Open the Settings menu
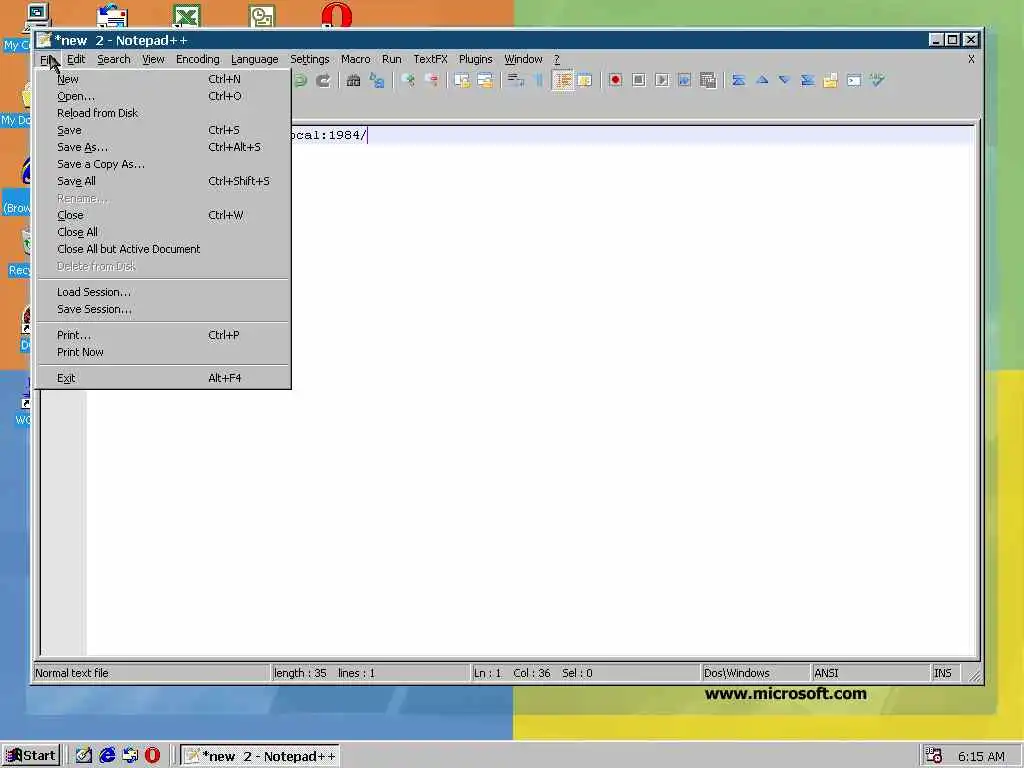Screen dimensions: 1024x768 [x=310, y=59]
